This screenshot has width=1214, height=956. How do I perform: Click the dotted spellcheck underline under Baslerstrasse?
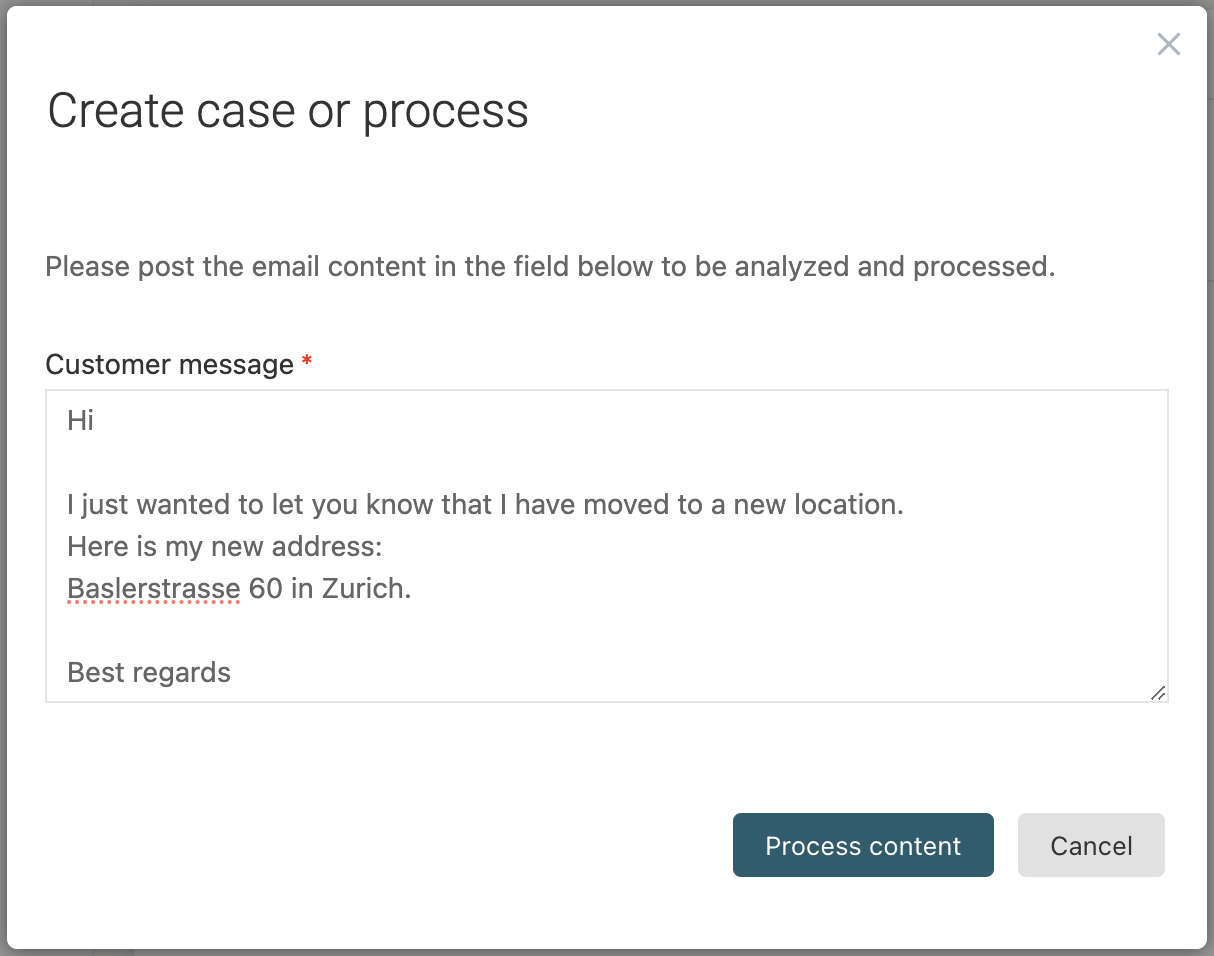click(153, 601)
